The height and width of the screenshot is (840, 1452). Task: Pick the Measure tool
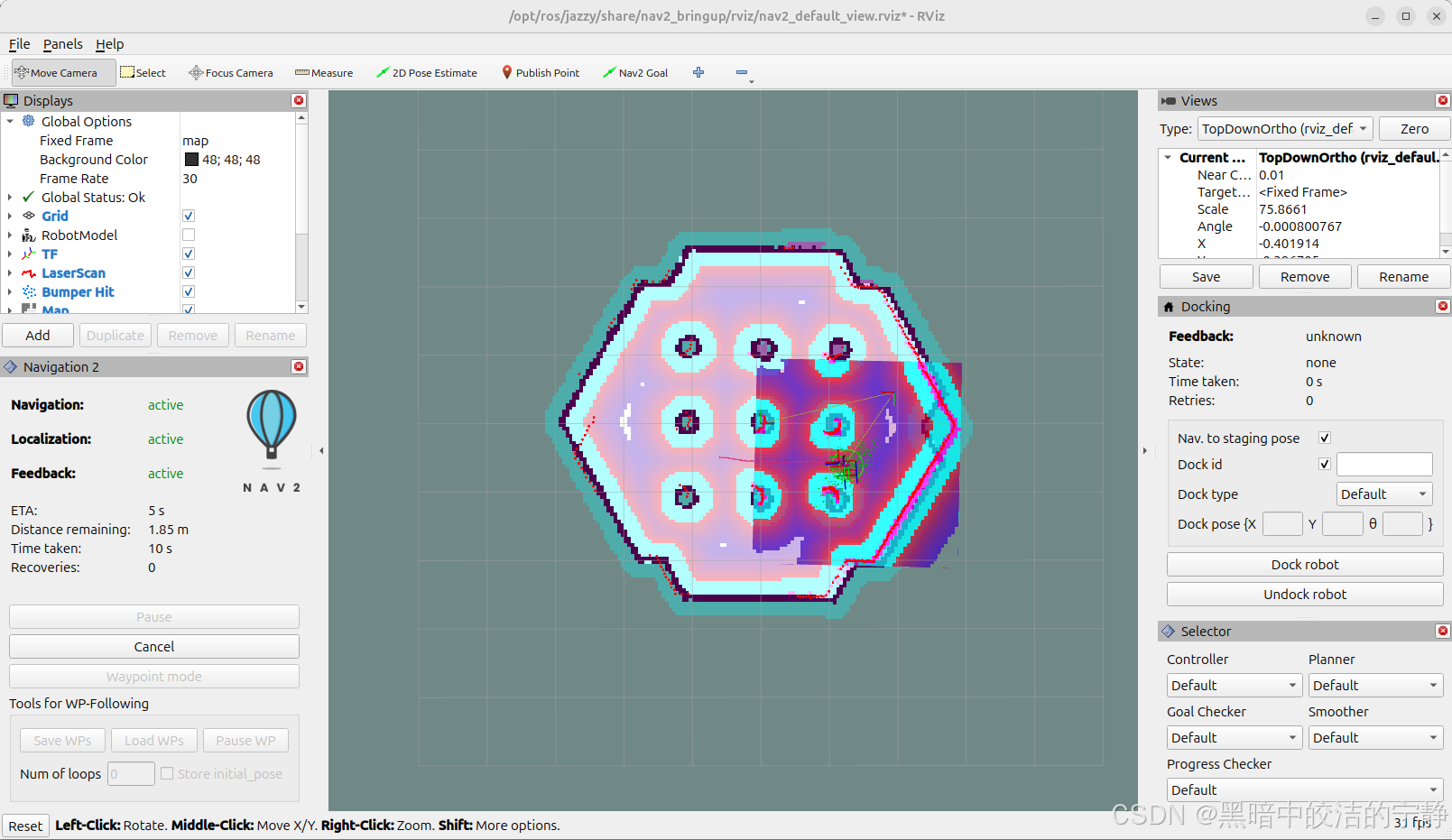point(324,73)
